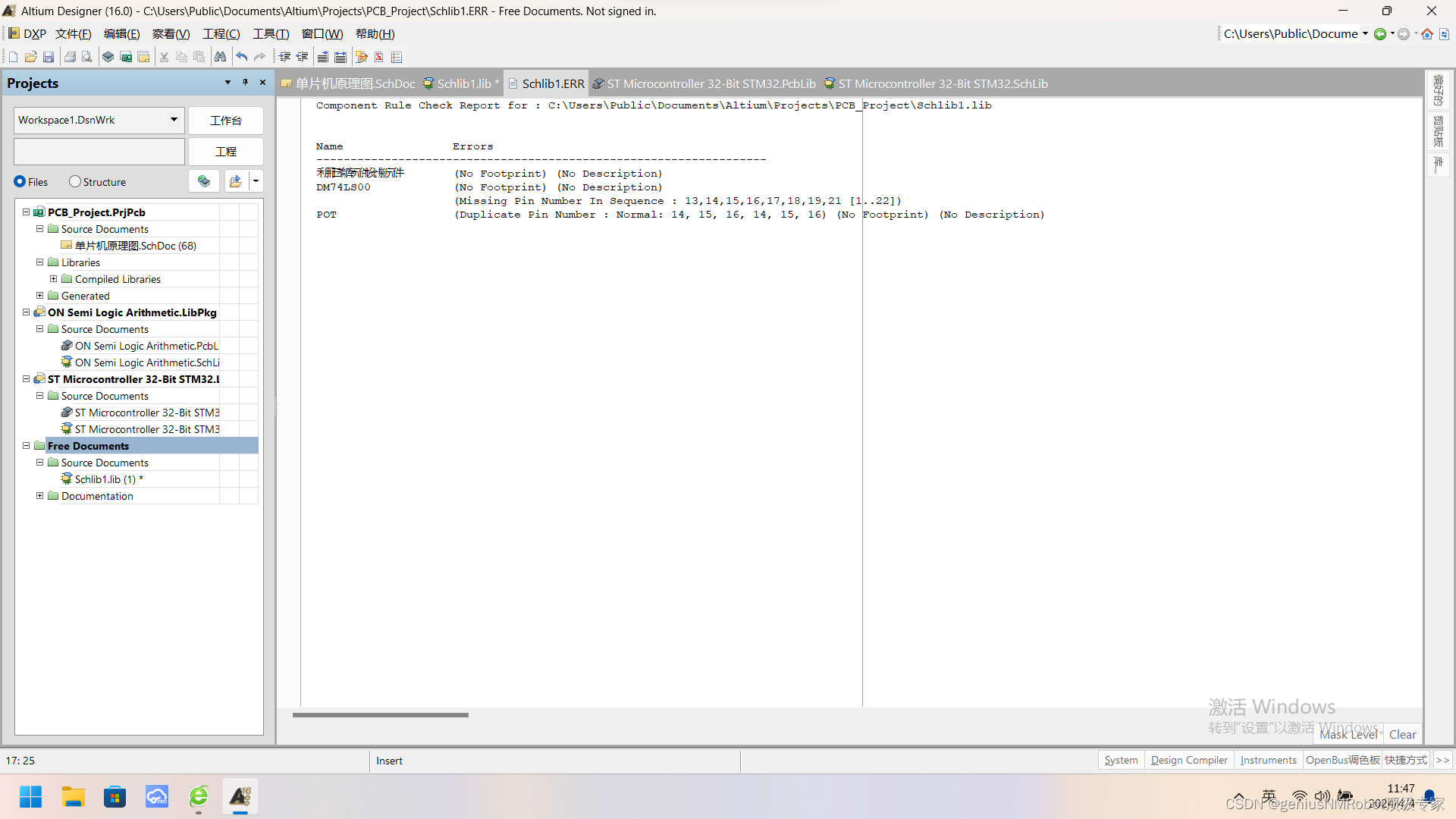
Task: Click the print icon in the toolbar
Action: 70,57
